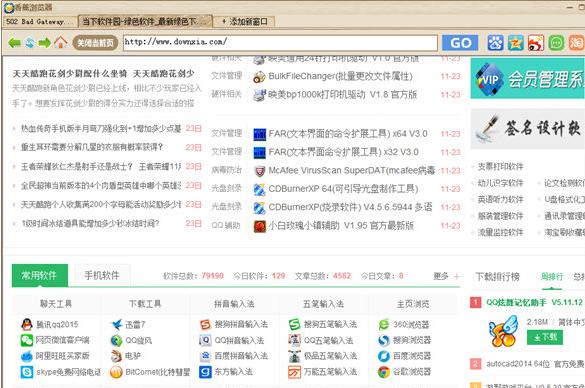585x388 pixels.
Task: Open QQ旋风 link
Action: [138, 340]
